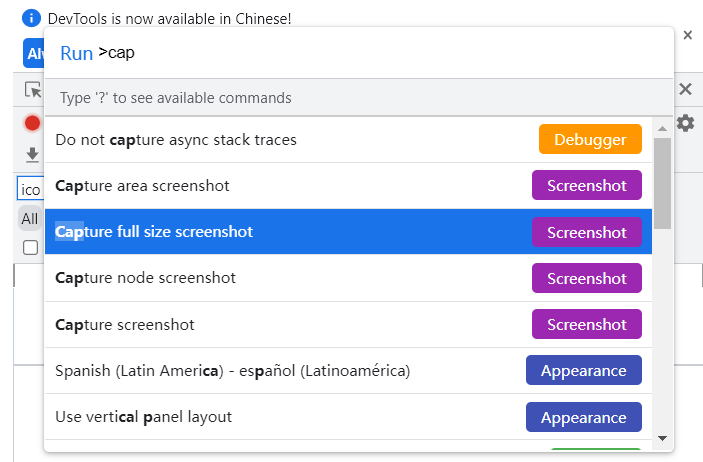Close the DevTools panel with the X
This screenshot has height=462, width=703.
(686, 90)
